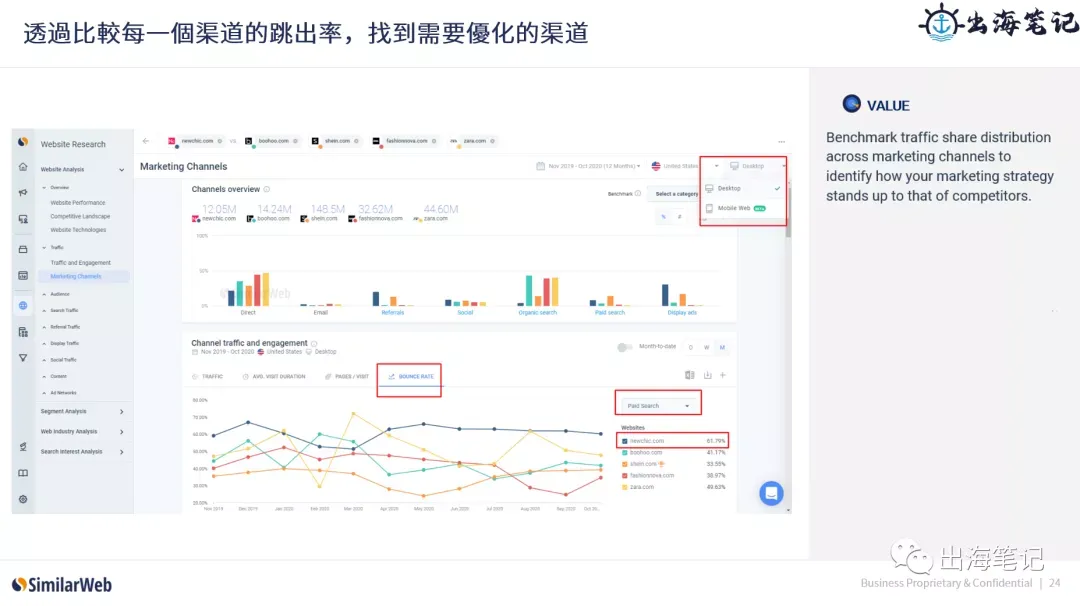Open Marketing Channels sidebar item

(83, 276)
